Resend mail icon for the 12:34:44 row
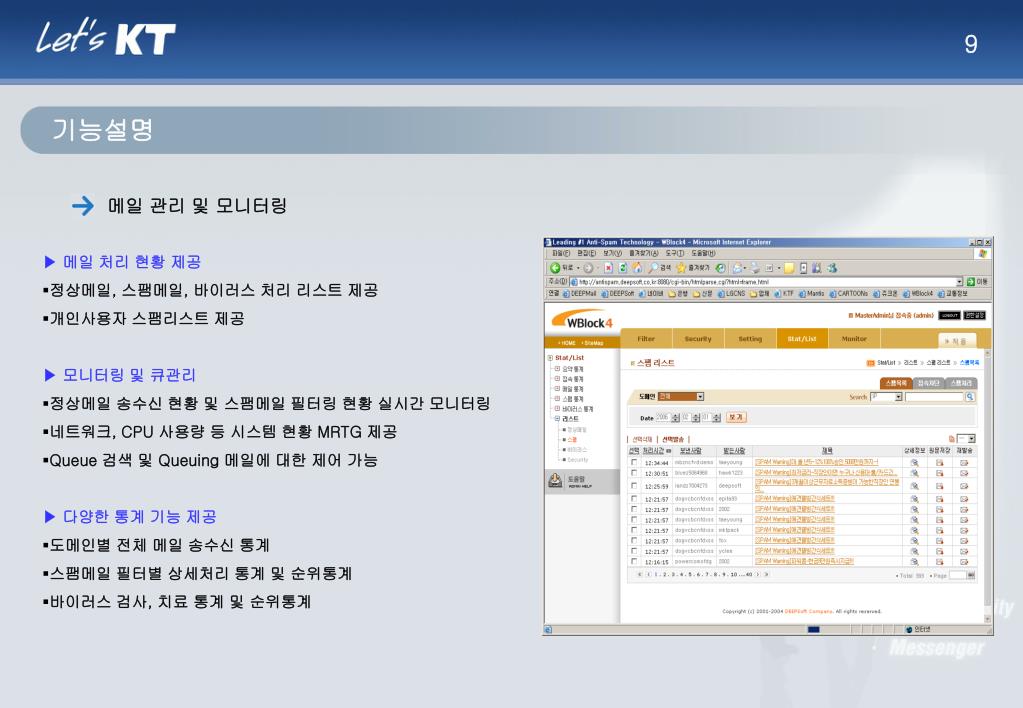The height and width of the screenshot is (708, 1023). [964, 463]
